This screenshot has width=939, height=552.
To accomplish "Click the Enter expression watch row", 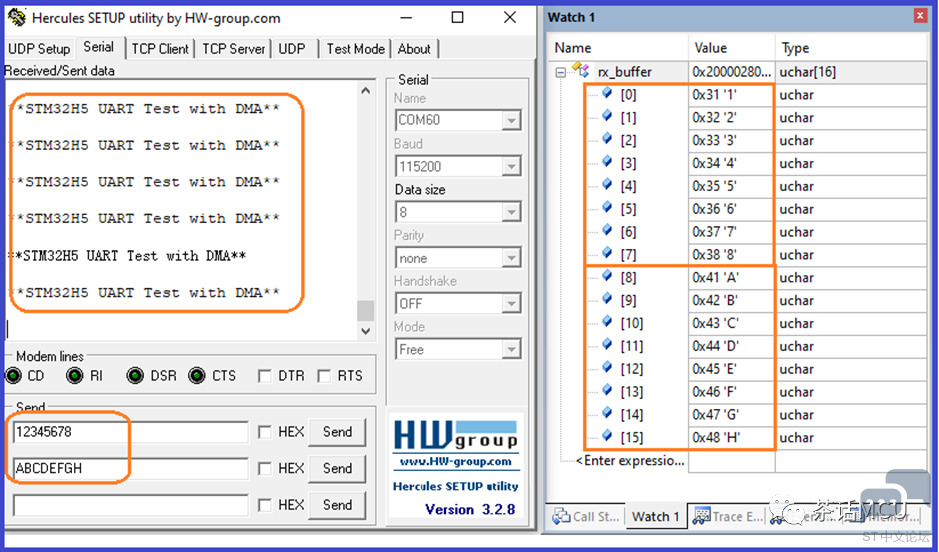I will (629, 460).
